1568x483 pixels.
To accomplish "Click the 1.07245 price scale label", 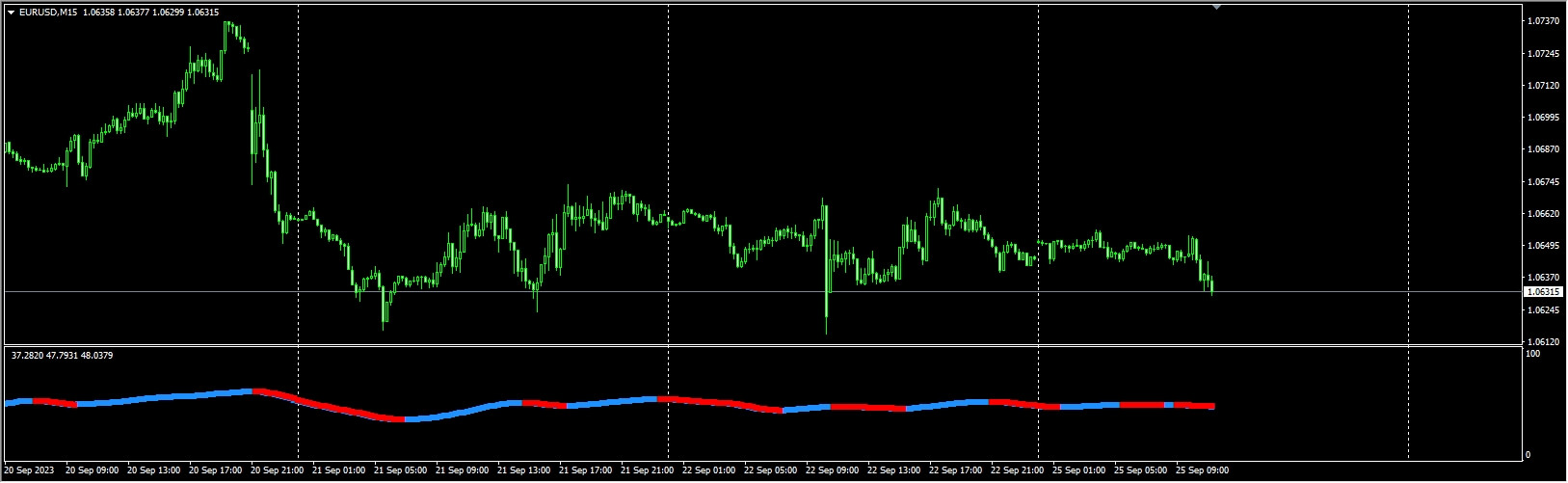I will (x=1544, y=53).
